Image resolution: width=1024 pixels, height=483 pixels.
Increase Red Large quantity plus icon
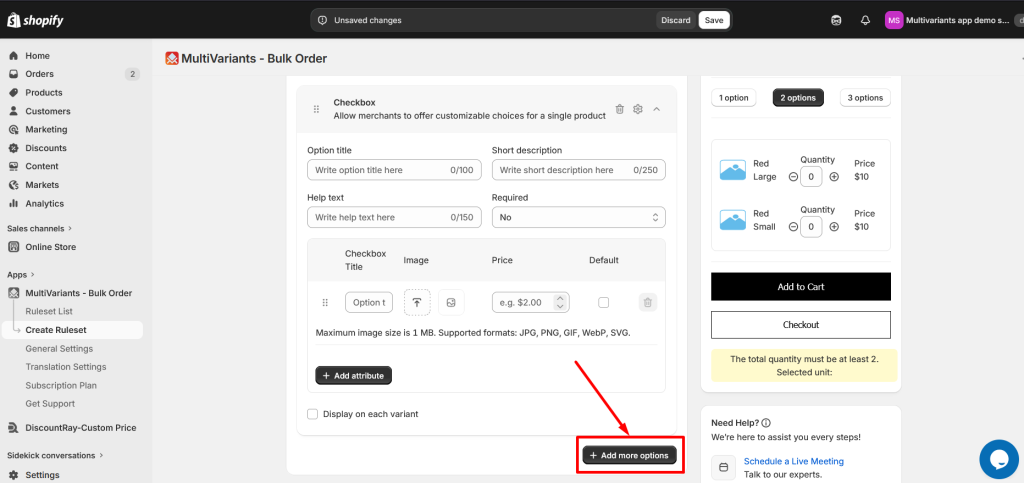tap(834, 177)
